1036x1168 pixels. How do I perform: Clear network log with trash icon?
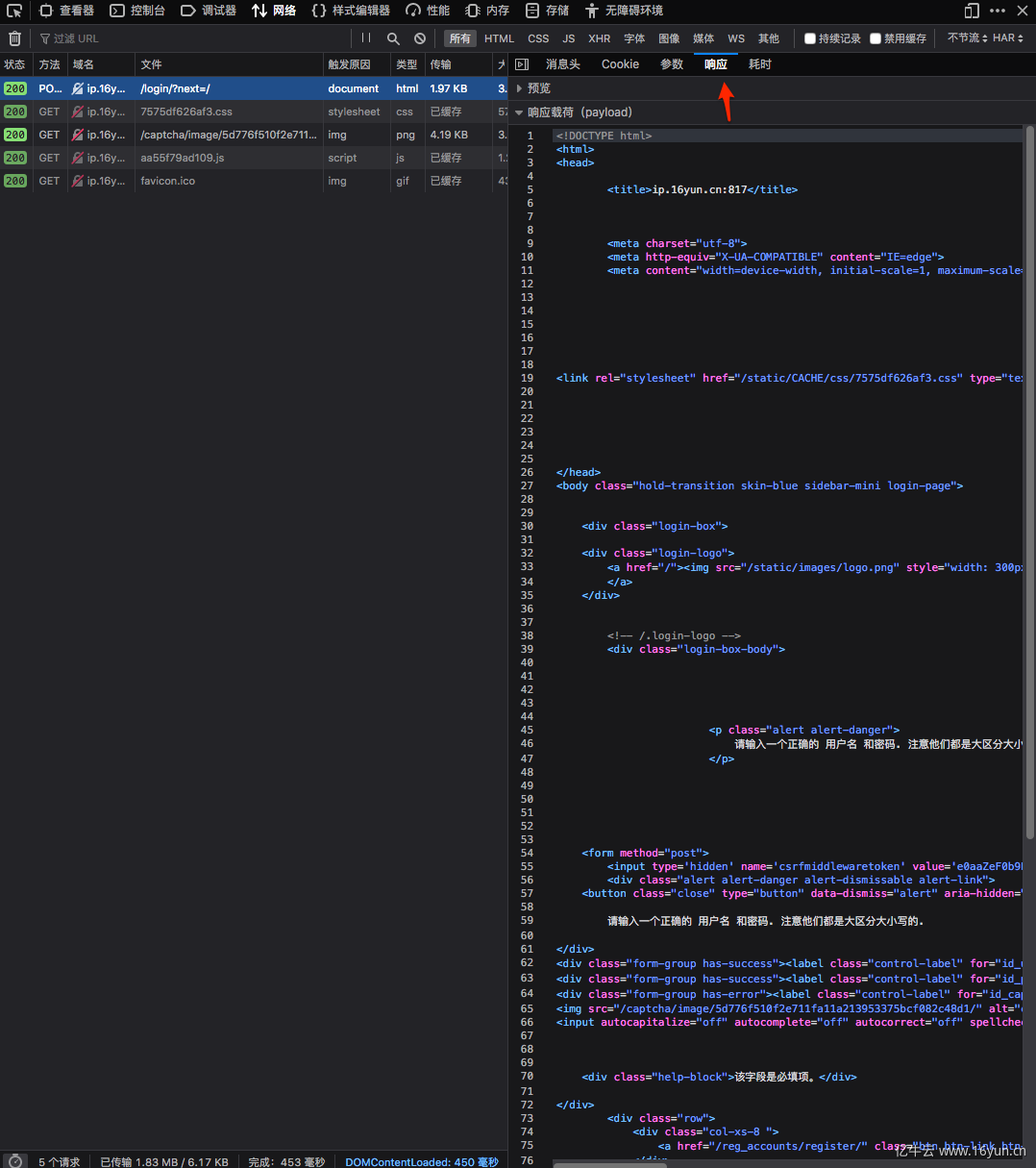(x=14, y=38)
